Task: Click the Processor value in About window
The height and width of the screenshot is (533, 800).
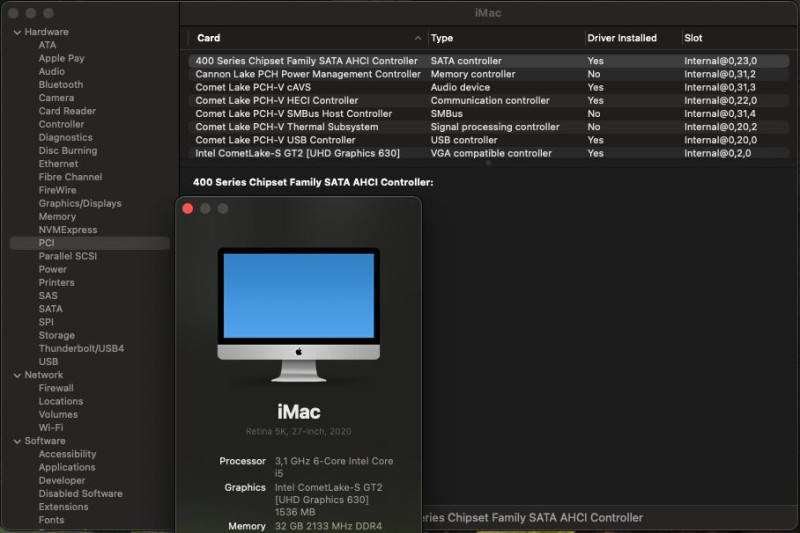Action: tap(334, 467)
